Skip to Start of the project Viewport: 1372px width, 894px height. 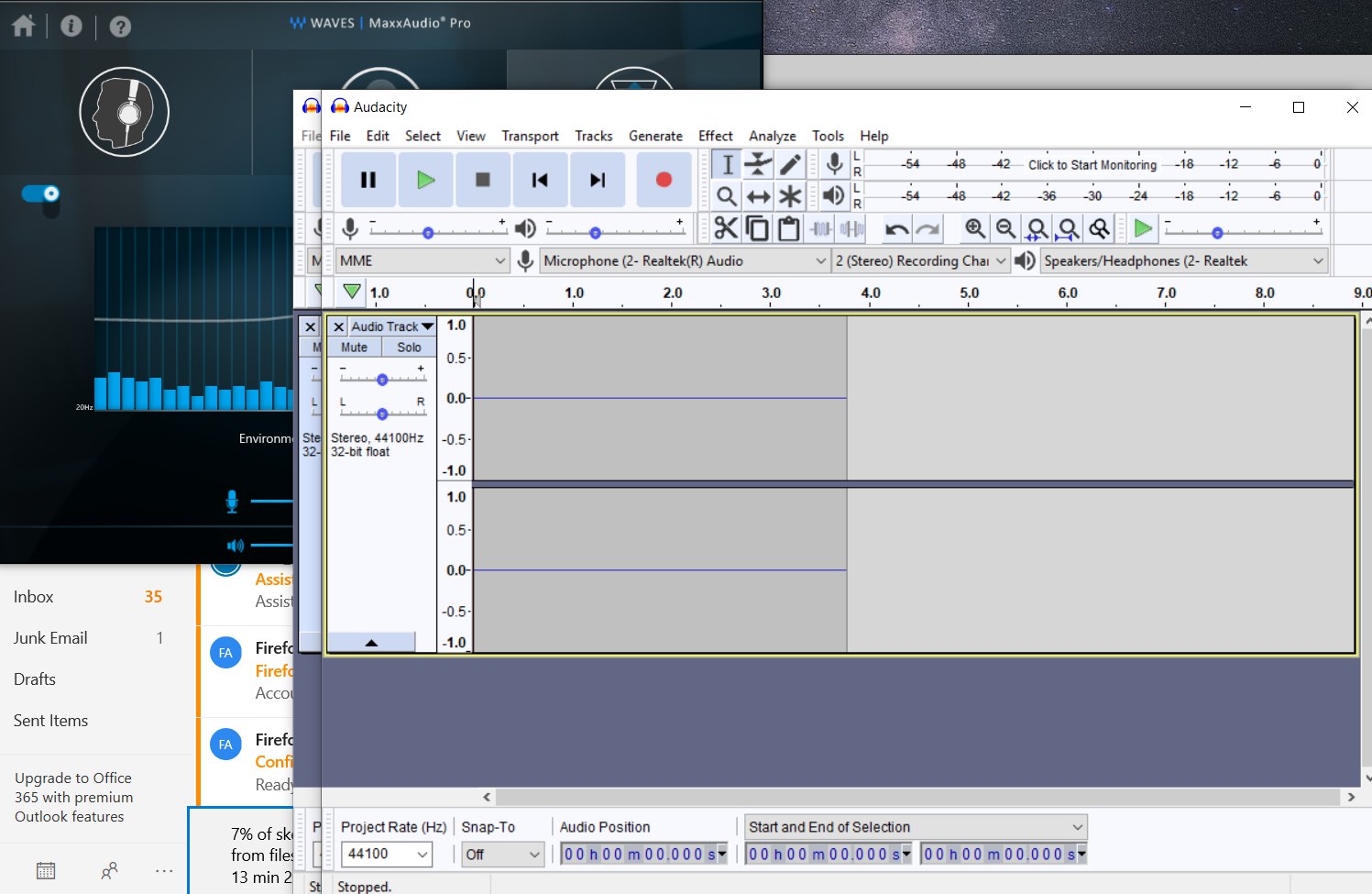click(540, 180)
